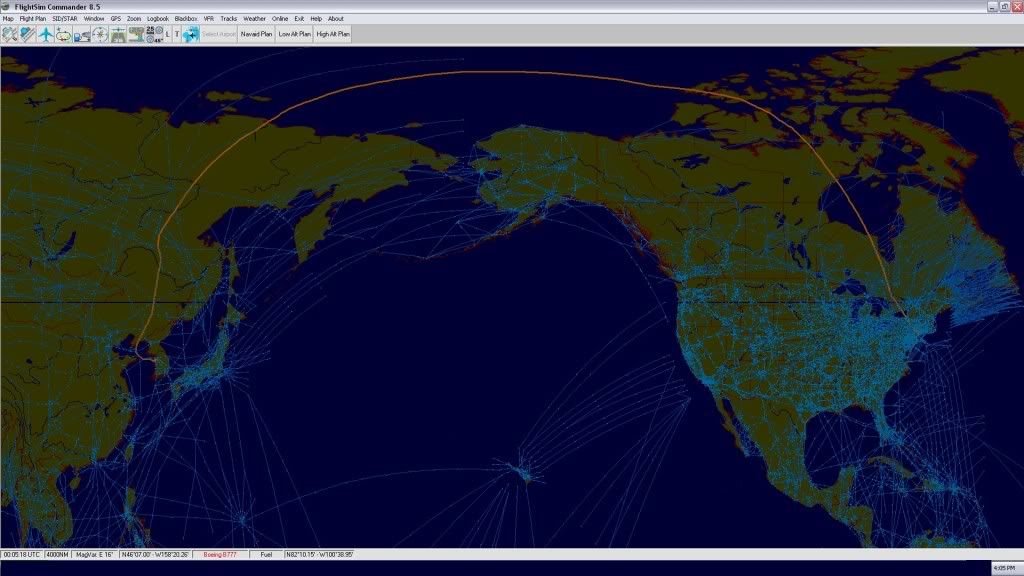Click the fuel pump aircraft toolbar icon
The width and height of the screenshot is (1024, 576).
coord(82,34)
